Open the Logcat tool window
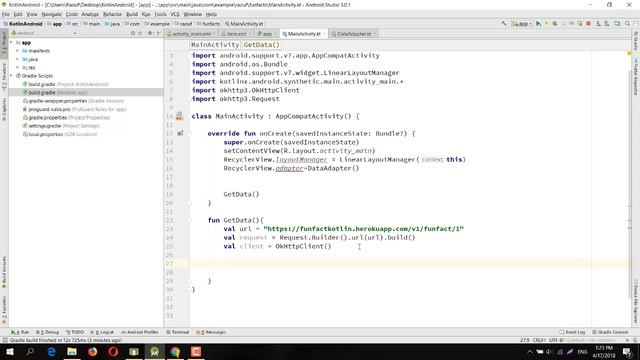This screenshot has width=640, height=360. pyautogui.click(x=102, y=332)
